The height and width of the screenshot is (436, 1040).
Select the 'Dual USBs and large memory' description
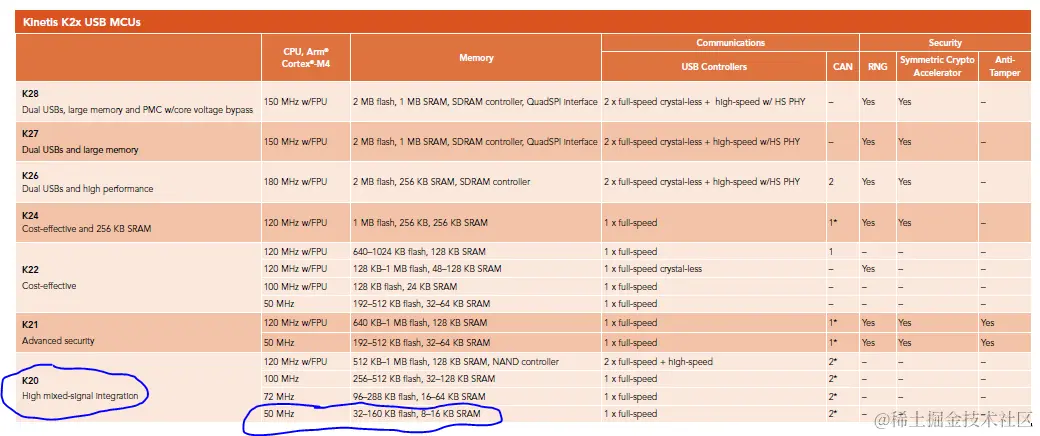point(80,149)
